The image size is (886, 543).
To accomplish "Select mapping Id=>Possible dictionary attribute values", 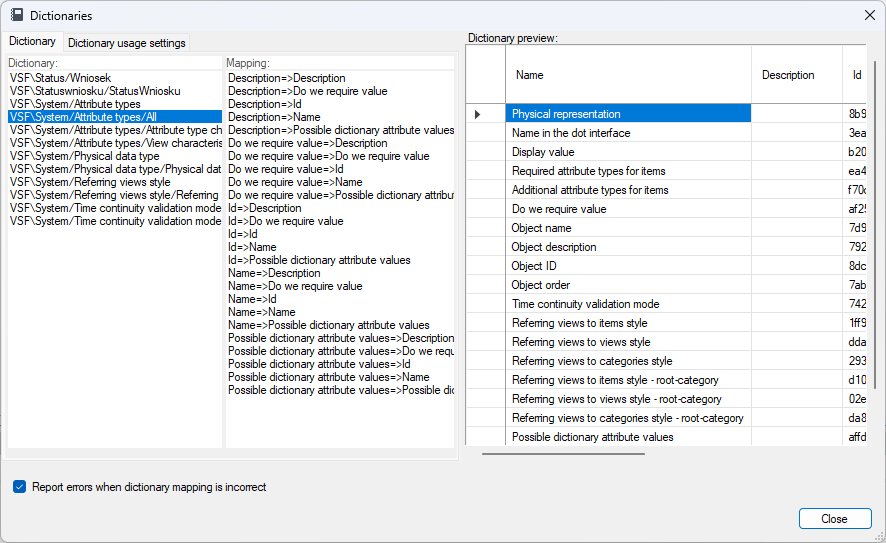I will click(340, 260).
